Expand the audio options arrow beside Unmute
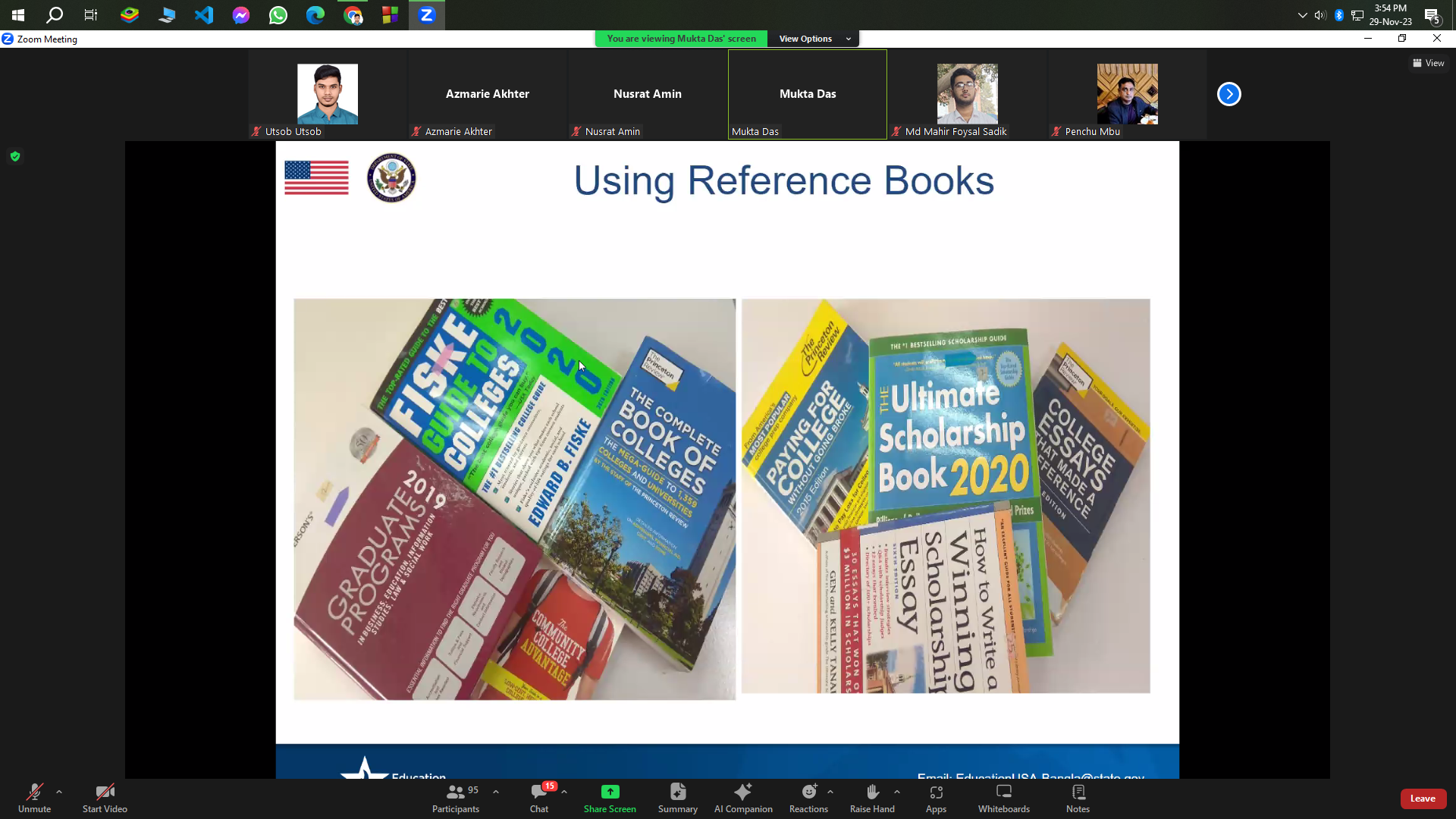This screenshot has height=819, width=1456. (59, 792)
